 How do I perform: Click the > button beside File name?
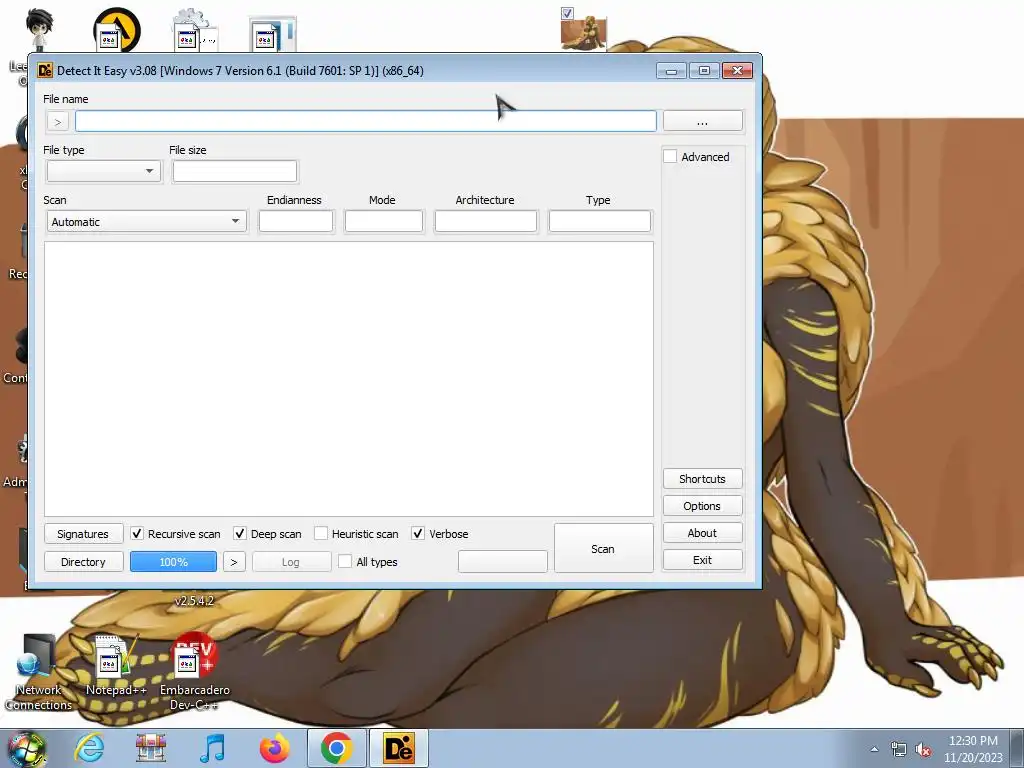(57, 121)
